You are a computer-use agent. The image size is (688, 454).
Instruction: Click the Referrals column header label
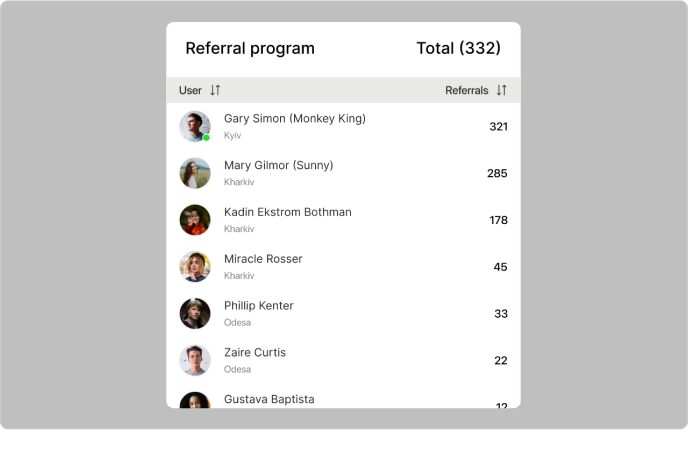(x=466, y=90)
